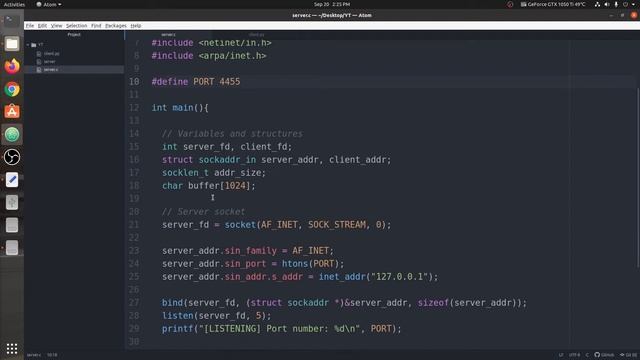Click on 'listen(server_fd, 5);' line
The image size is (640, 360).
pyautogui.click(x=216, y=316)
